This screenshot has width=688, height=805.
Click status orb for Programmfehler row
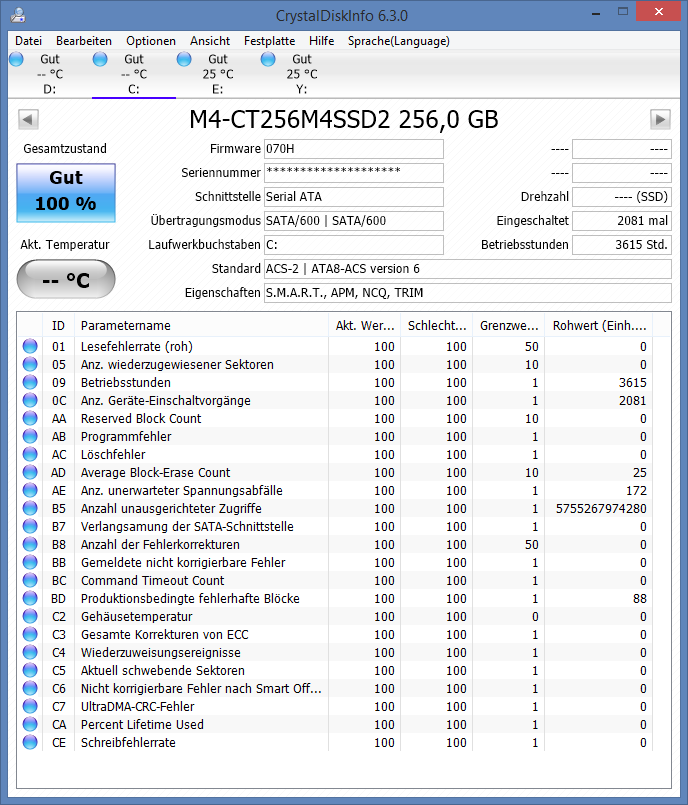click(x=30, y=436)
